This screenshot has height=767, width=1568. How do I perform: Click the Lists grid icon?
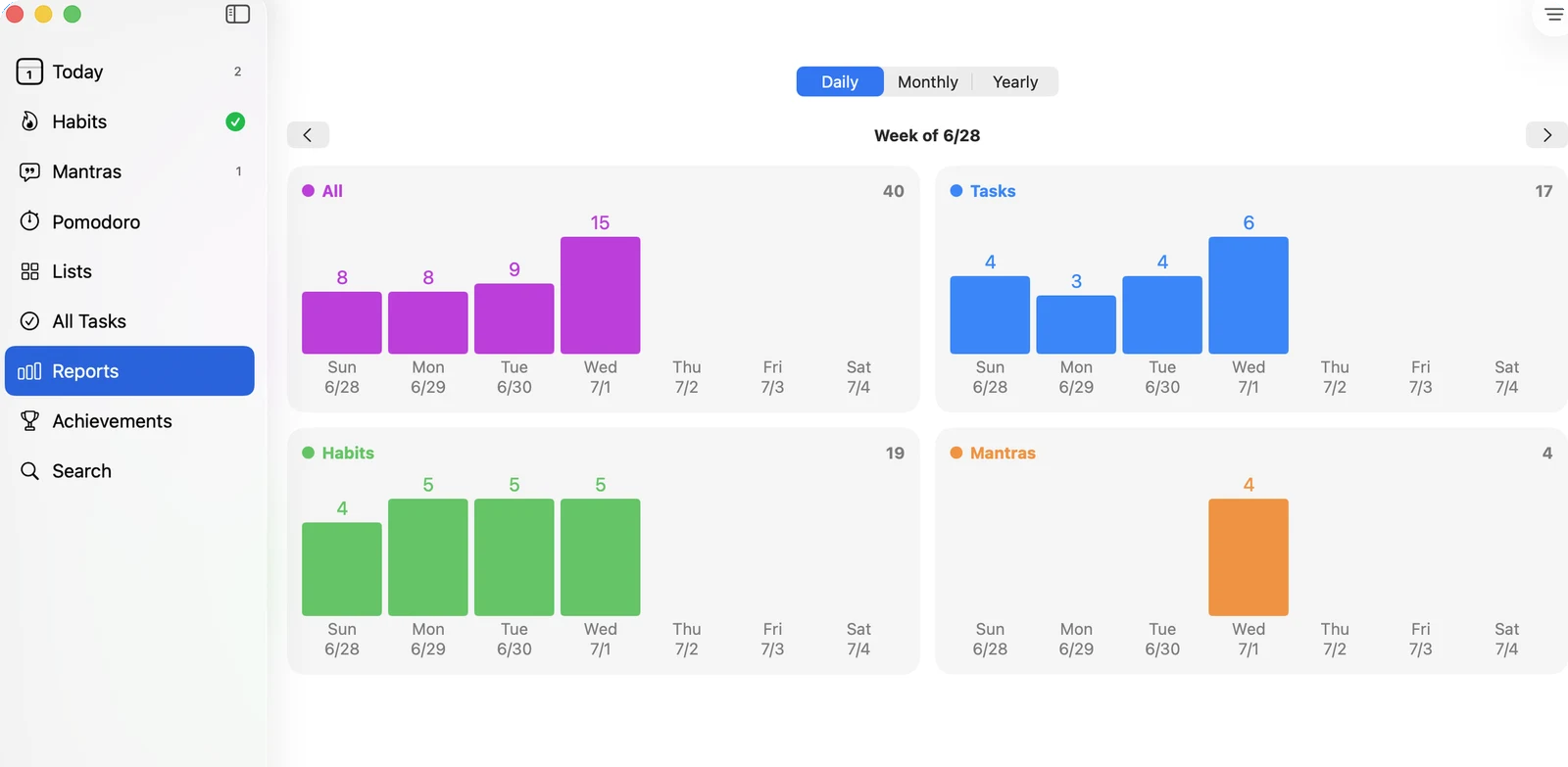point(29,271)
